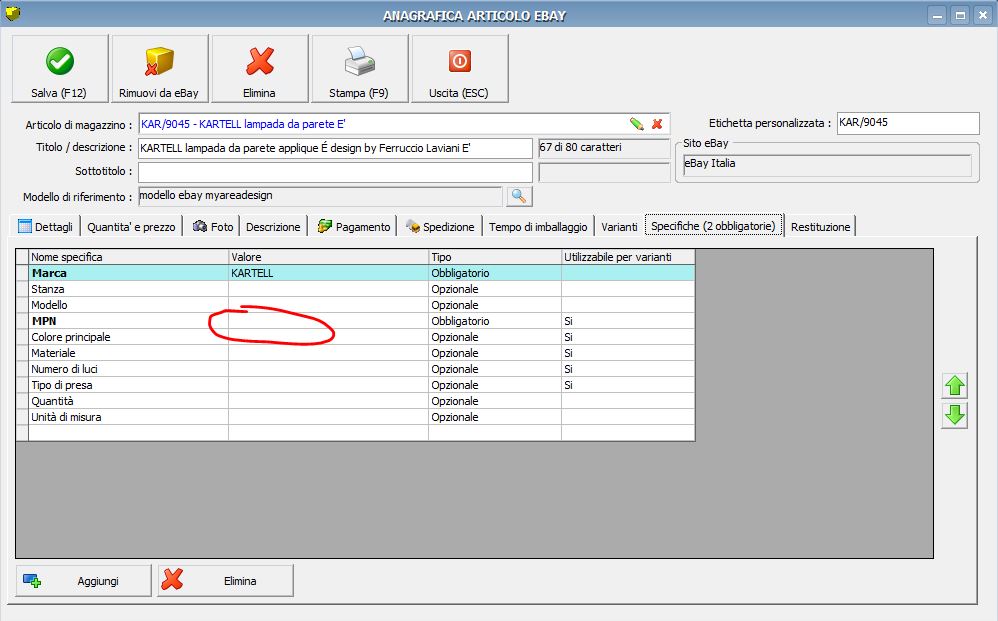Switch to the Varianti tab
The width and height of the screenshot is (998, 621).
click(x=619, y=227)
